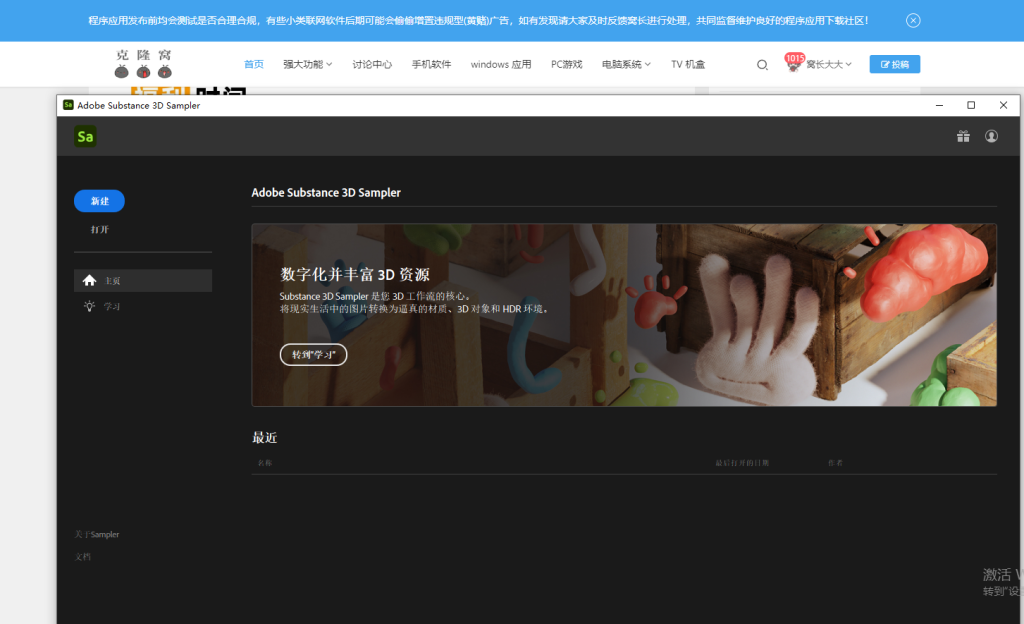Dismiss the blue notification banner
Viewport: 1024px width, 624px height.
(x=913, y=20)
